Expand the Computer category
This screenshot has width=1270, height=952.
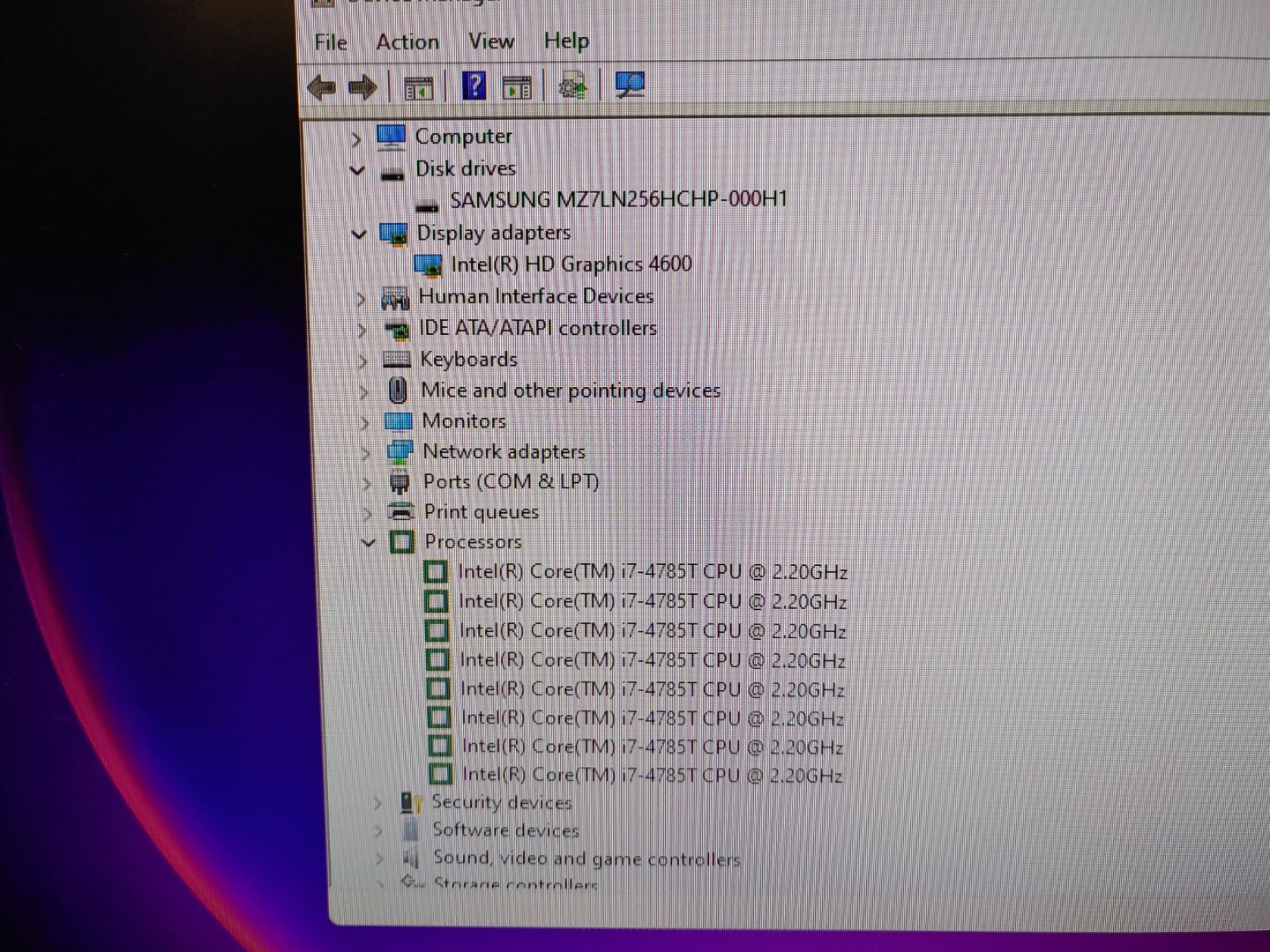[355, 139]
